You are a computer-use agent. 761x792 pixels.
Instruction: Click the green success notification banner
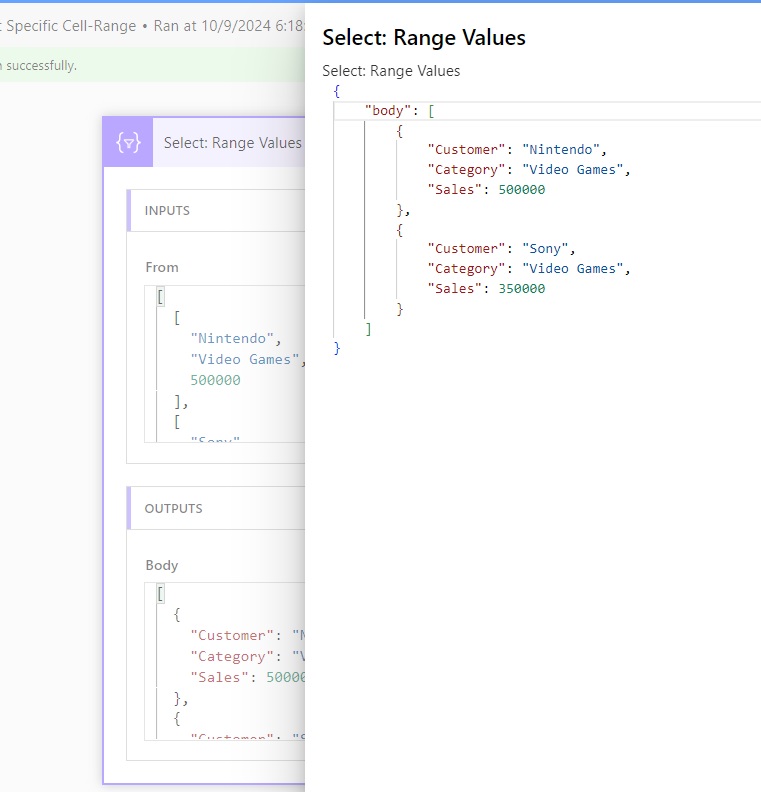coord(150,66)
